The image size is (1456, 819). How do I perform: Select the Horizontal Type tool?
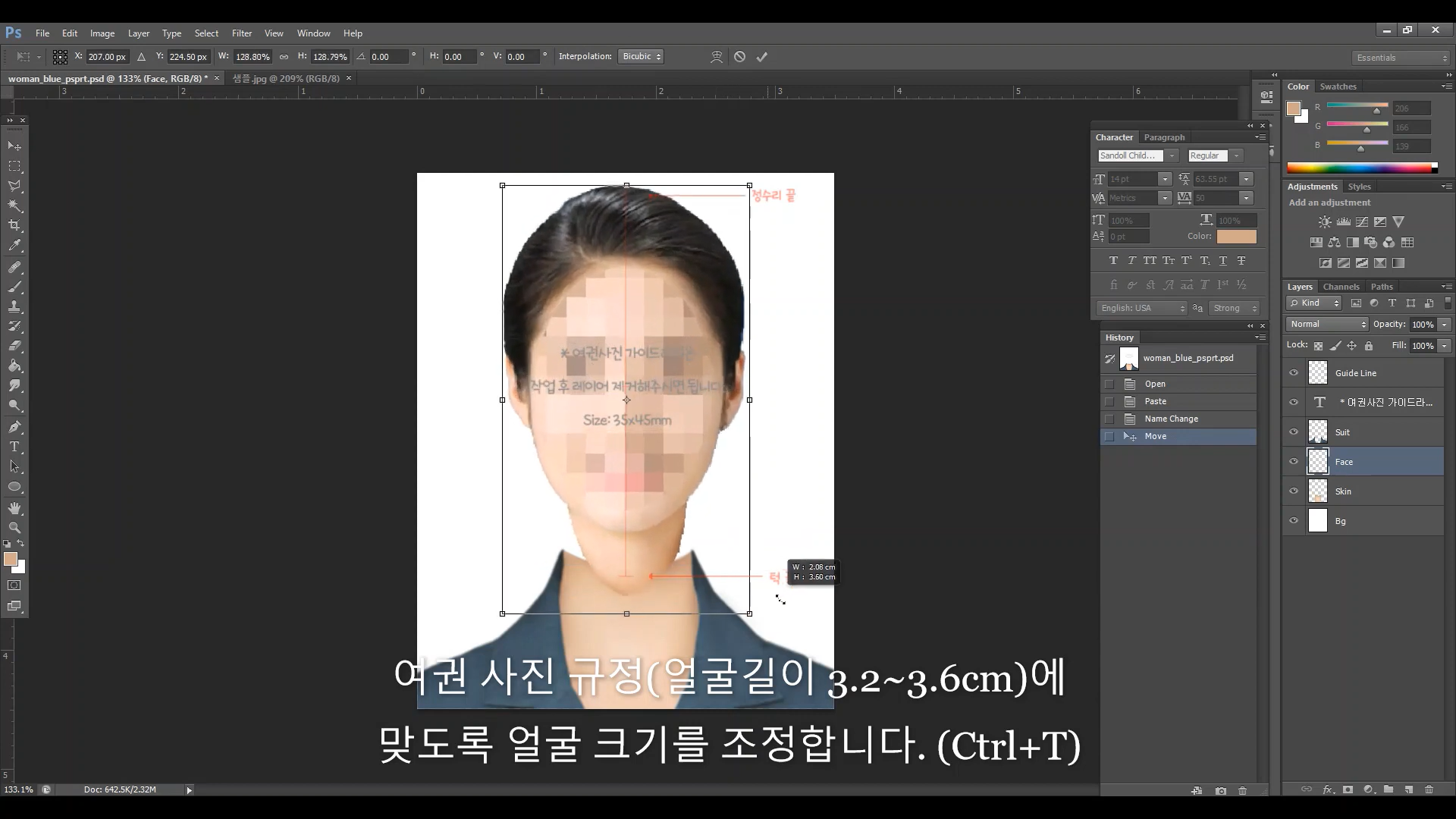tap(14, 447)
